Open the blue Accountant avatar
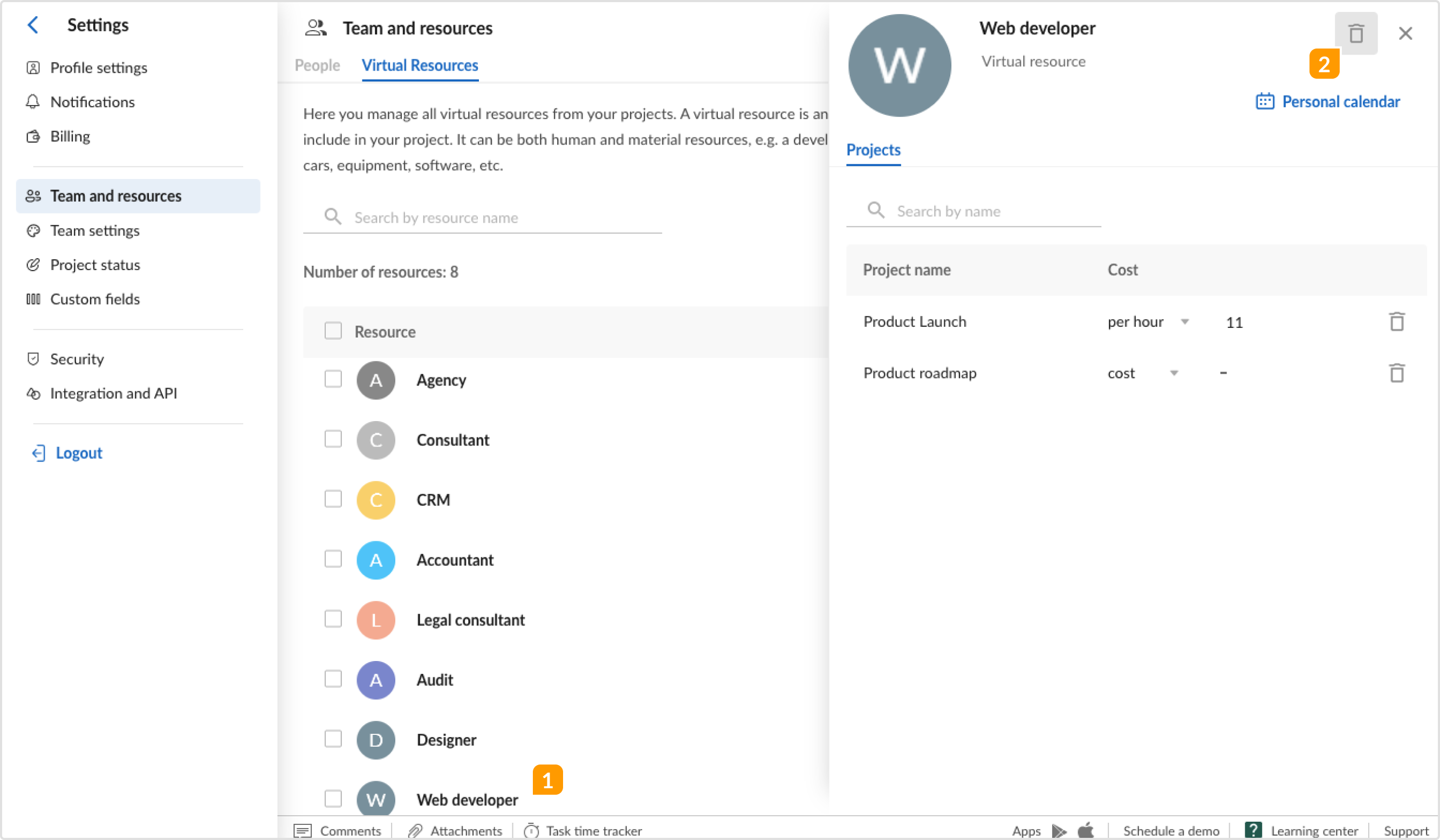 [375, 560]
